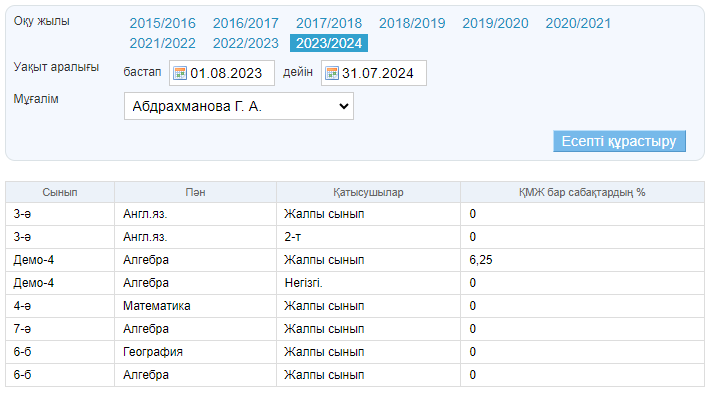Select the 2019/2020 school year
Viewport: 709px width, 403px height.
495,23
